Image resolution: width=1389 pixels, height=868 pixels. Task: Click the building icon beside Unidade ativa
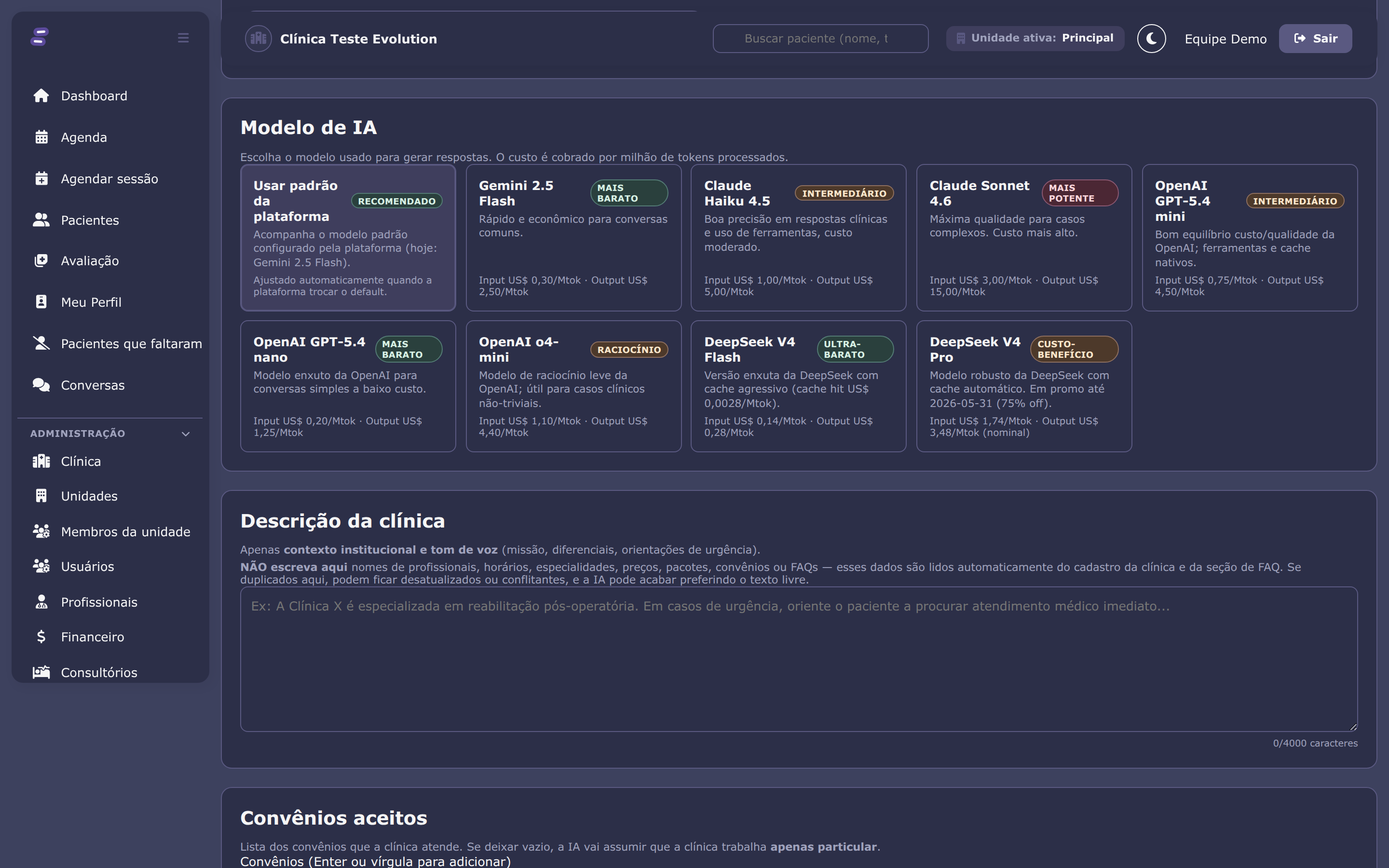coord(960,39)
